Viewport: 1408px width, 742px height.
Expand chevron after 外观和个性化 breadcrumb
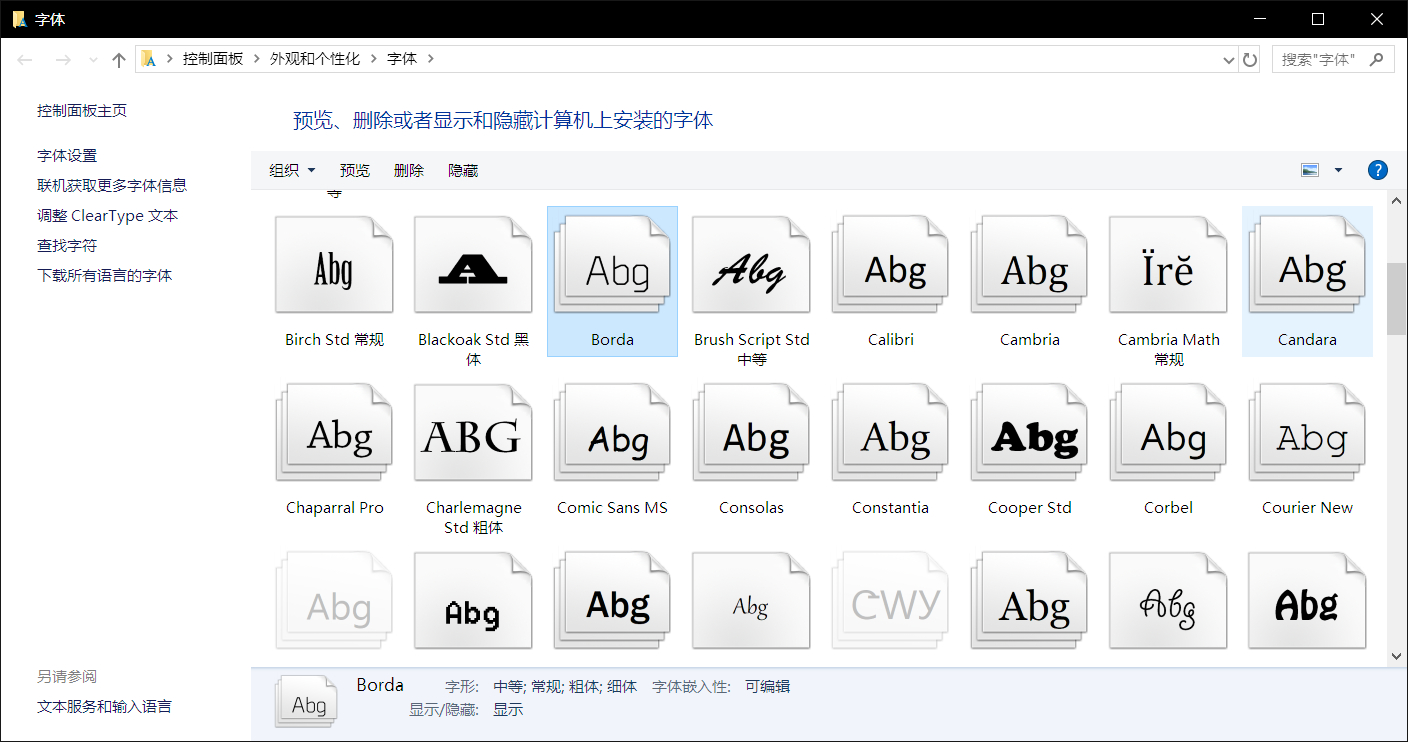tap(373, 59)
